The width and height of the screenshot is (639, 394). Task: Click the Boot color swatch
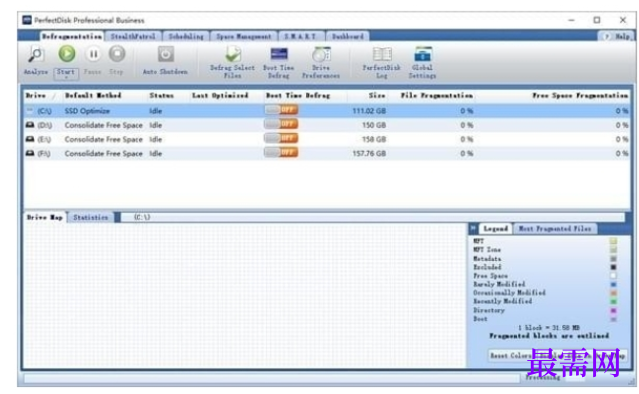tap(613, 319)
